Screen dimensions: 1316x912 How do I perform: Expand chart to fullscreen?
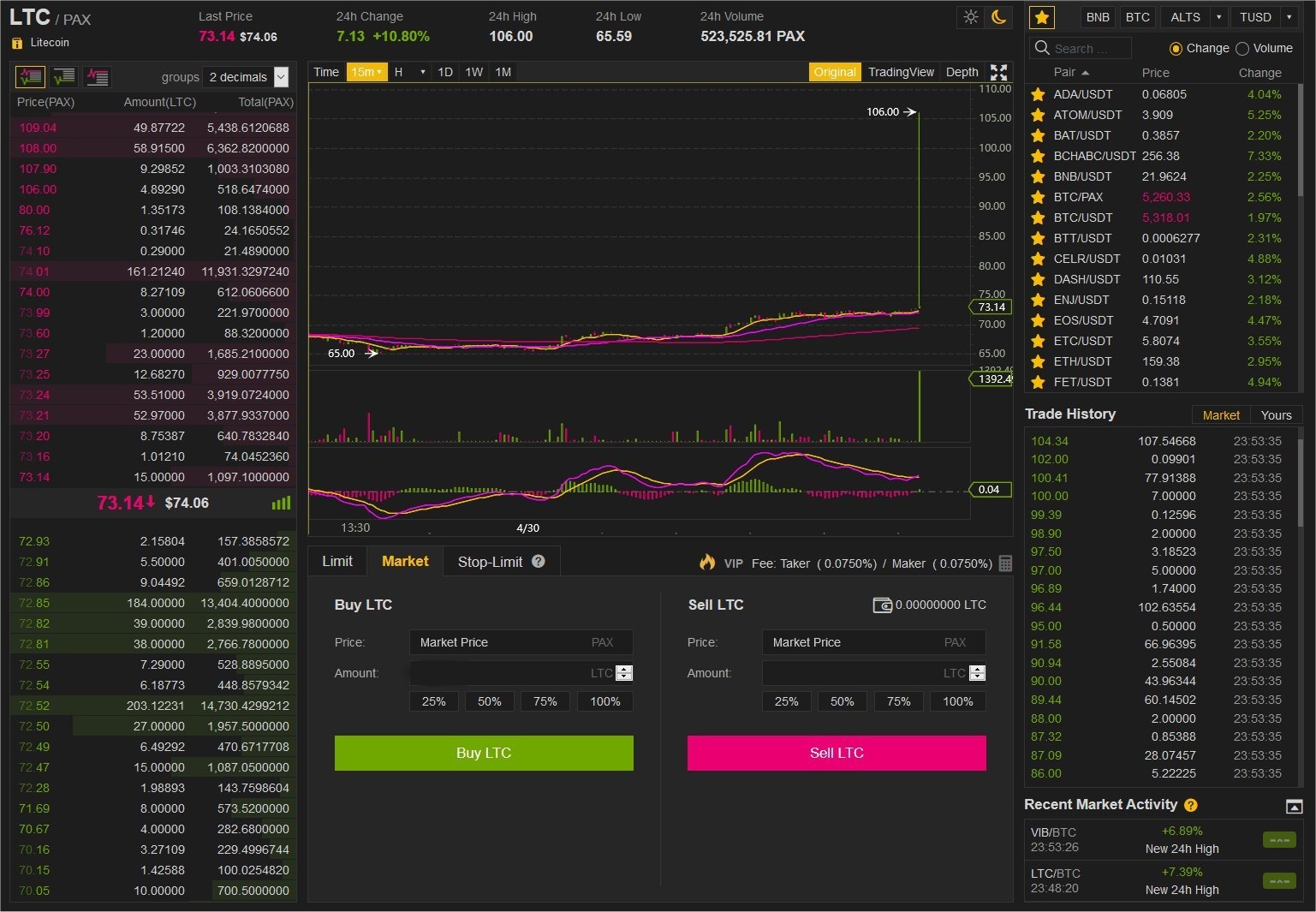(998, 73)
